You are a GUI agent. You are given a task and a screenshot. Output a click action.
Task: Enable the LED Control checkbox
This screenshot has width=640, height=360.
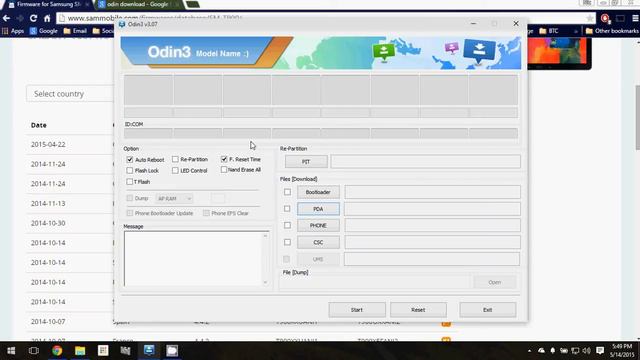coord(175,170)
